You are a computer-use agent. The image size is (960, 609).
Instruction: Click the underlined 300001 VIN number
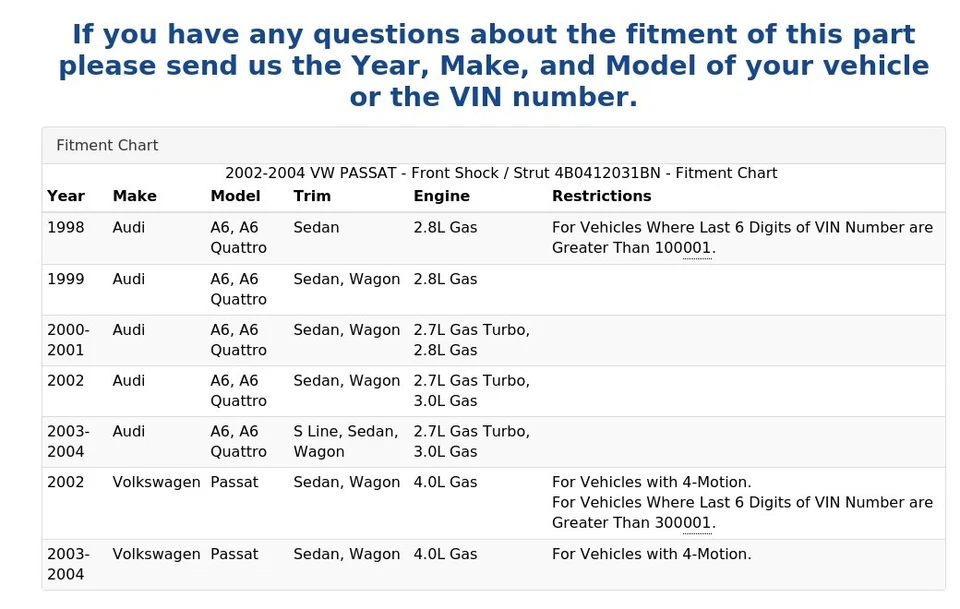(684, 523)
